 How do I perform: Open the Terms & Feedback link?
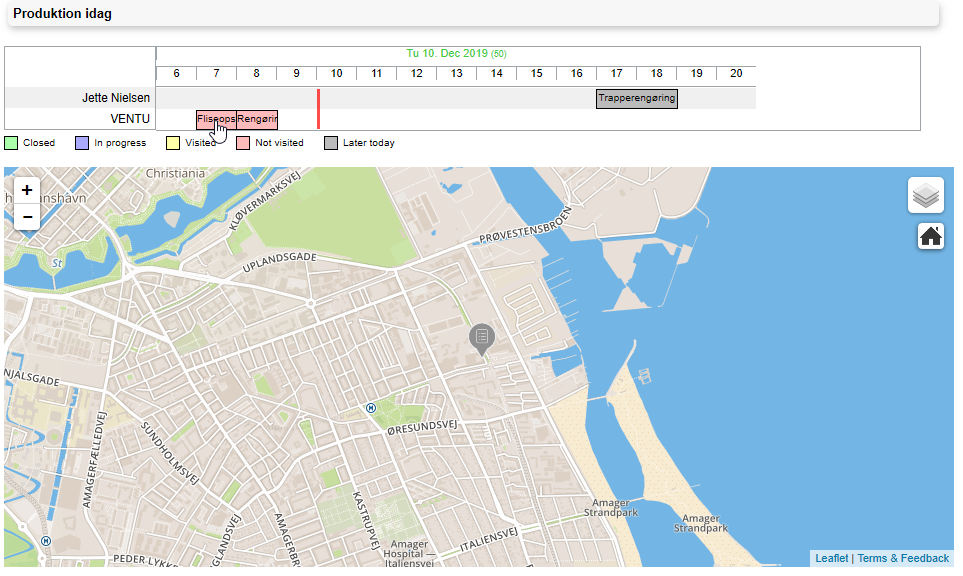coord(903,558)
